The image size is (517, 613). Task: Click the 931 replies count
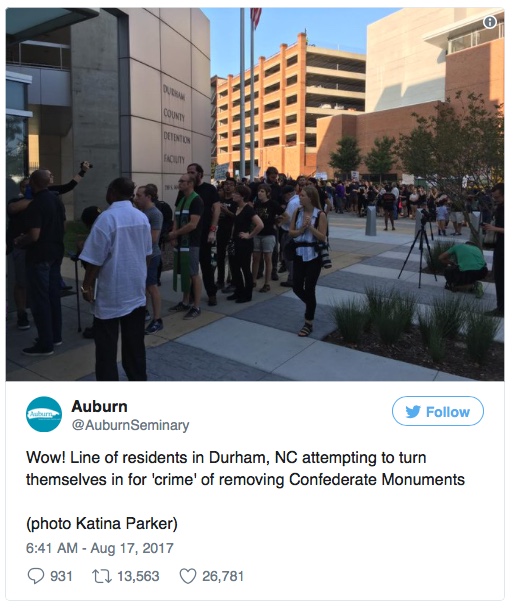[61, 576]
